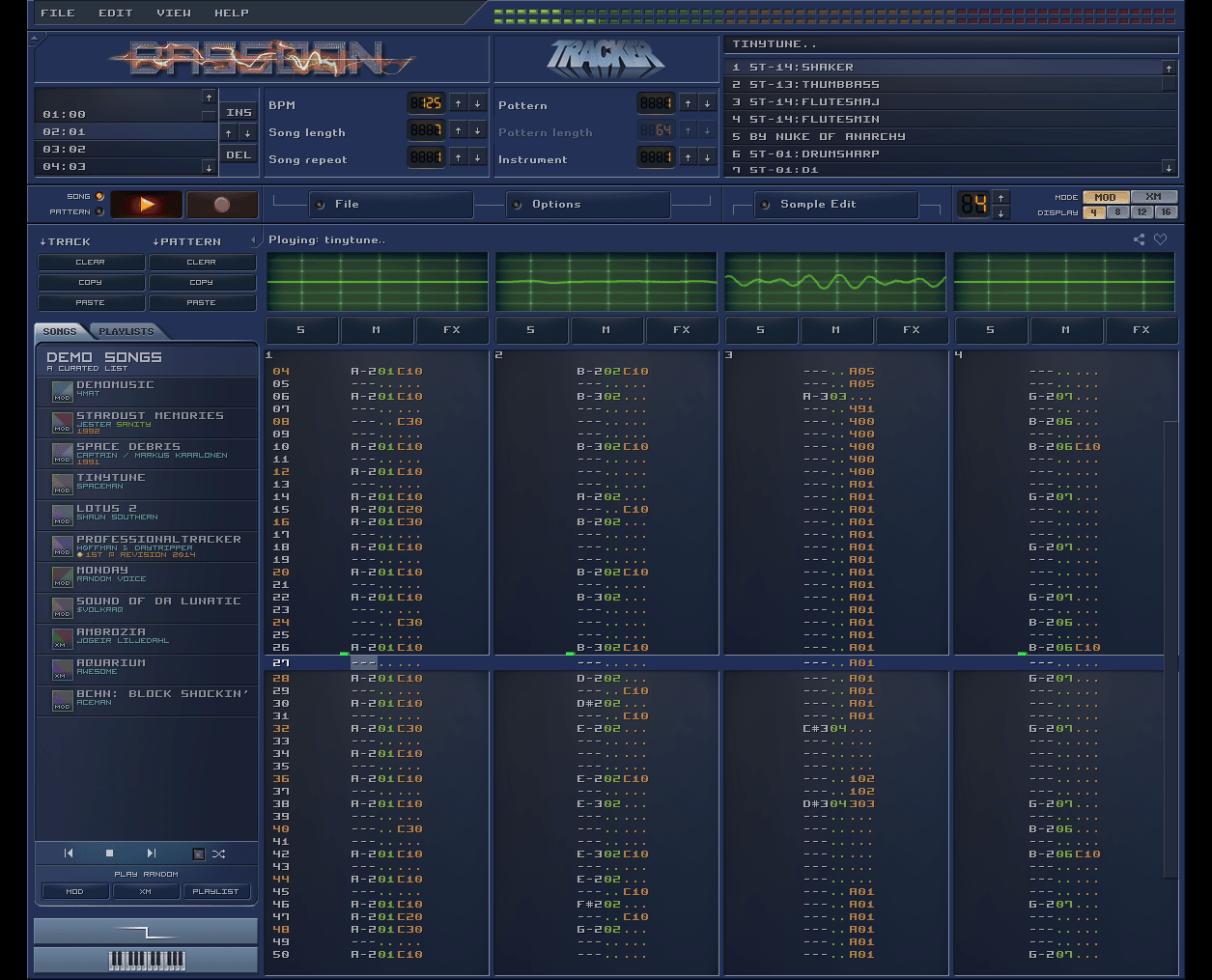Switch to the Playlists tab
The width and height of the screenshot is (1212, 980).
click(126, 331)
